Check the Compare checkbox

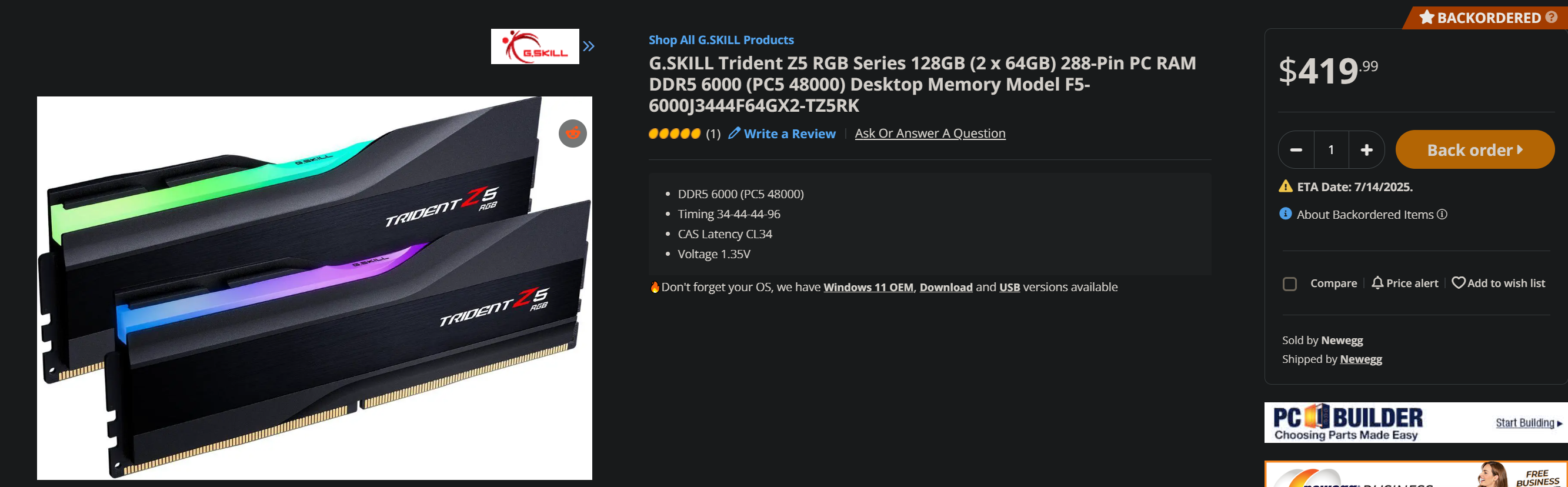pyautogui.click(x=1289, y=283)
